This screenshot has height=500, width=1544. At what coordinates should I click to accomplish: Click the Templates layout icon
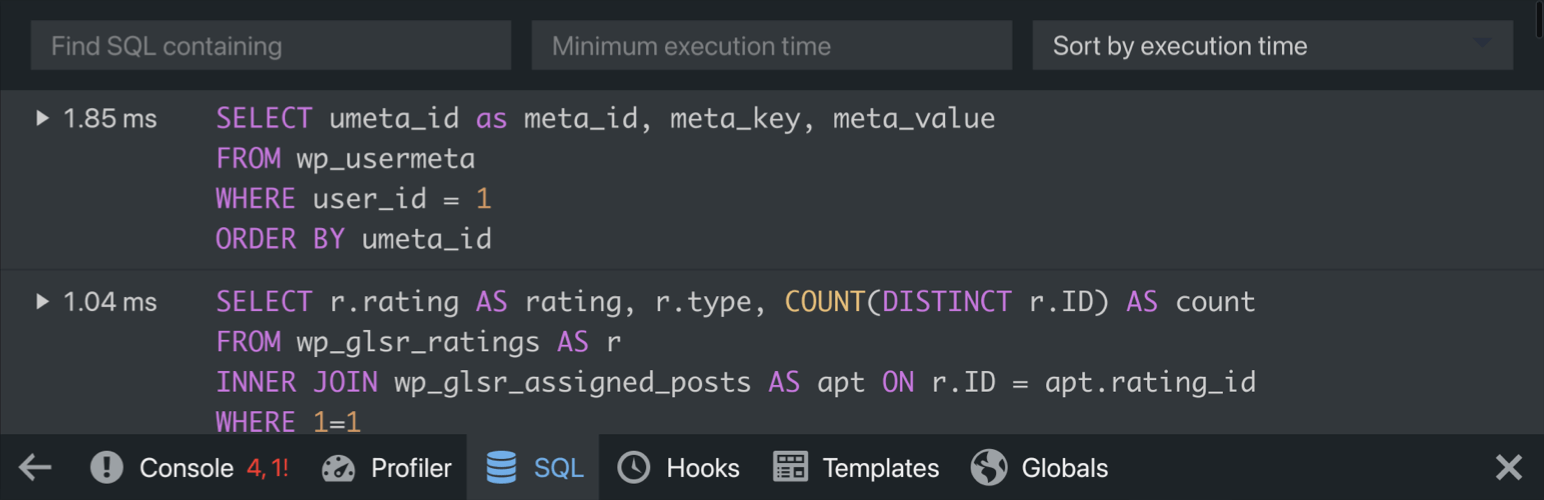click(x=790, y=467)
